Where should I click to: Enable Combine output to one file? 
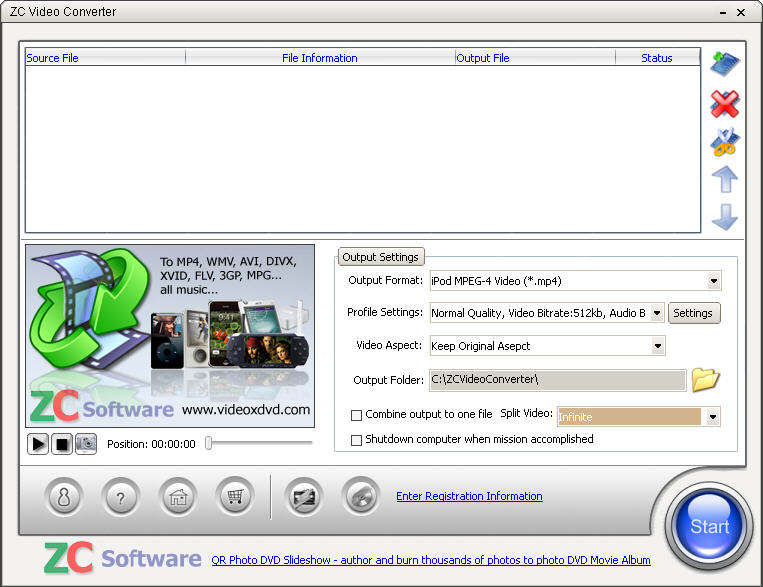tap(357, 415)
